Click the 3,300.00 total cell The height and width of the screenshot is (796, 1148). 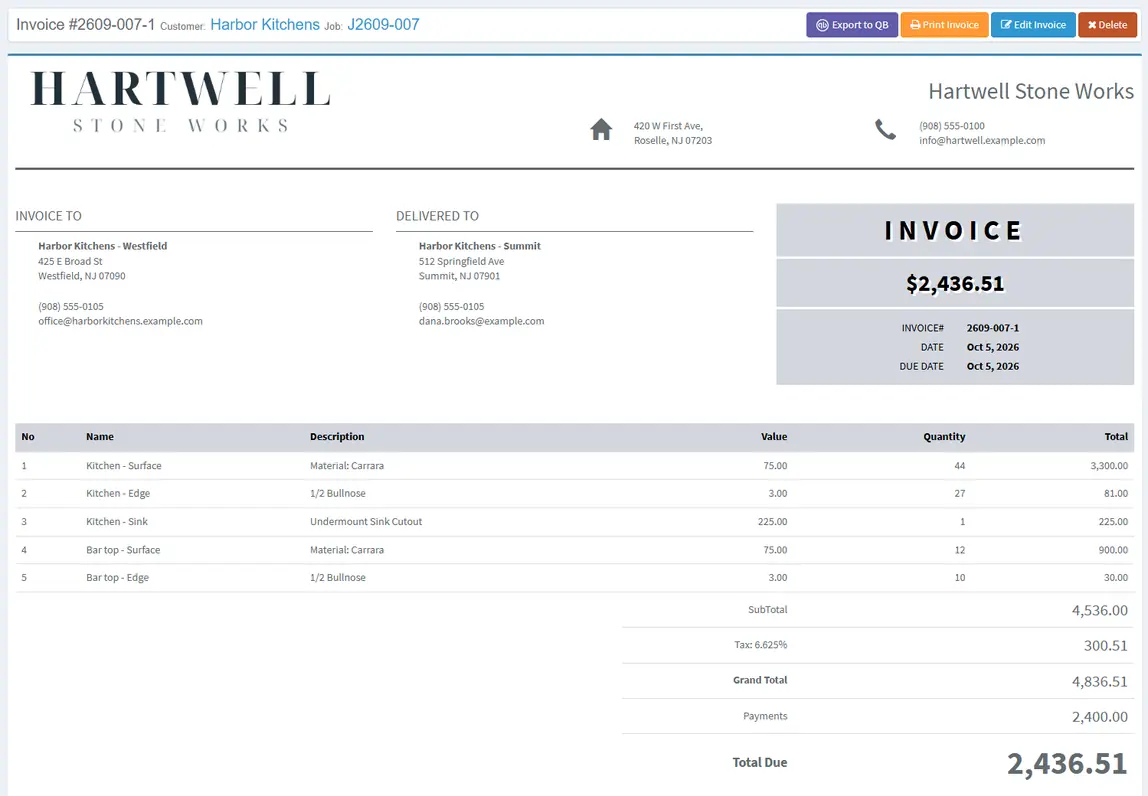pos(1108,466)
